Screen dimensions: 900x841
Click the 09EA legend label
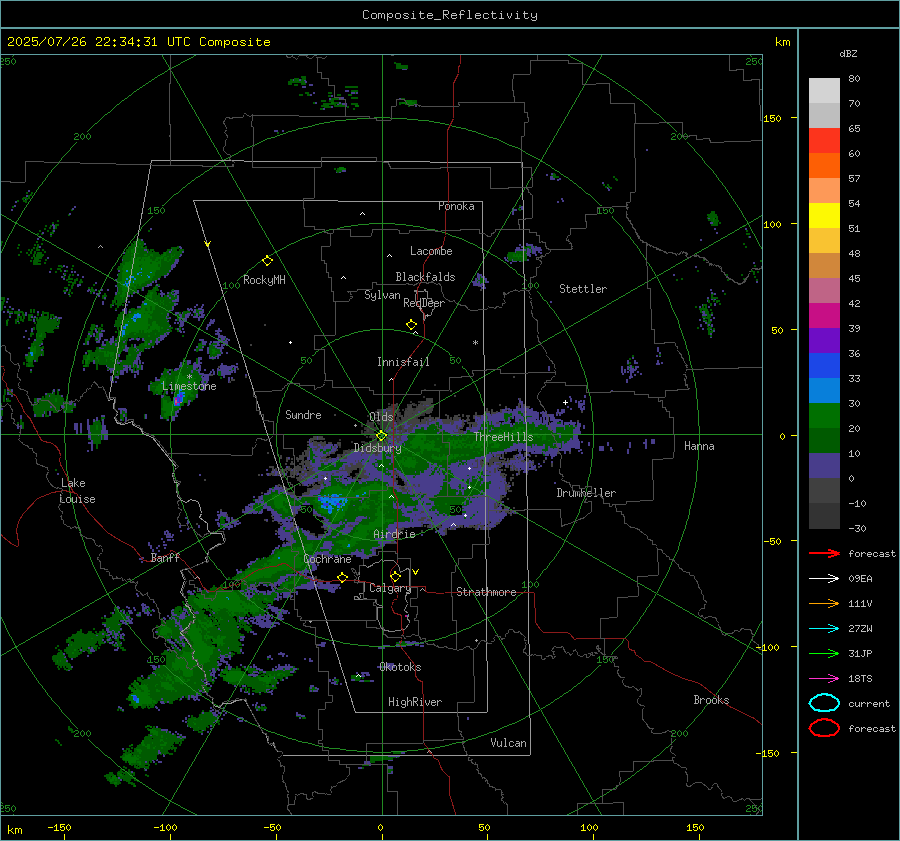[x=860, y=579]
